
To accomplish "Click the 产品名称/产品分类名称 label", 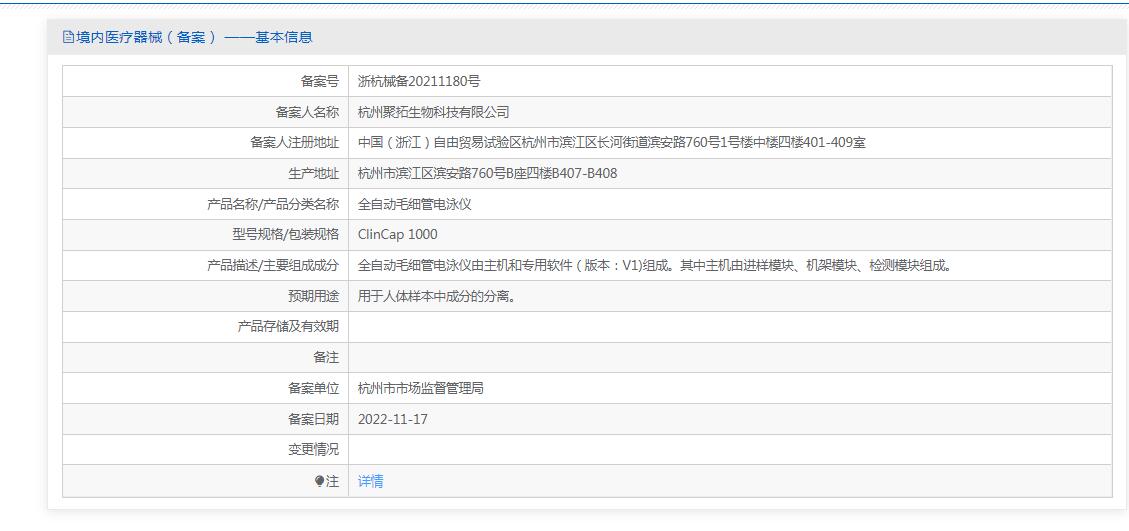I will pyautogui.click(x=273, y=204).
